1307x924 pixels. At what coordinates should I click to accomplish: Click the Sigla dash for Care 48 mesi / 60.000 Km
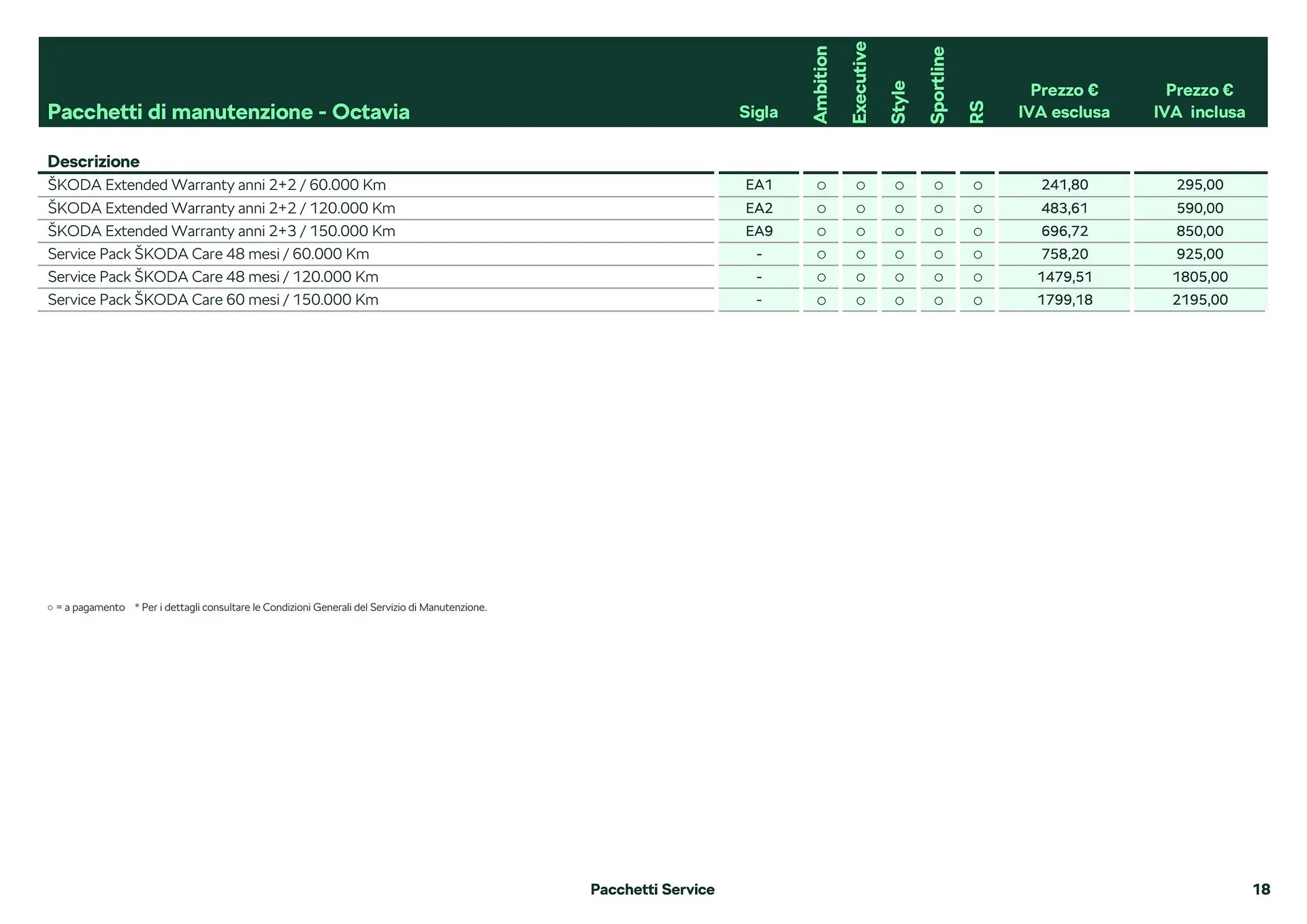pyautogui.click(x=759, y=254)
